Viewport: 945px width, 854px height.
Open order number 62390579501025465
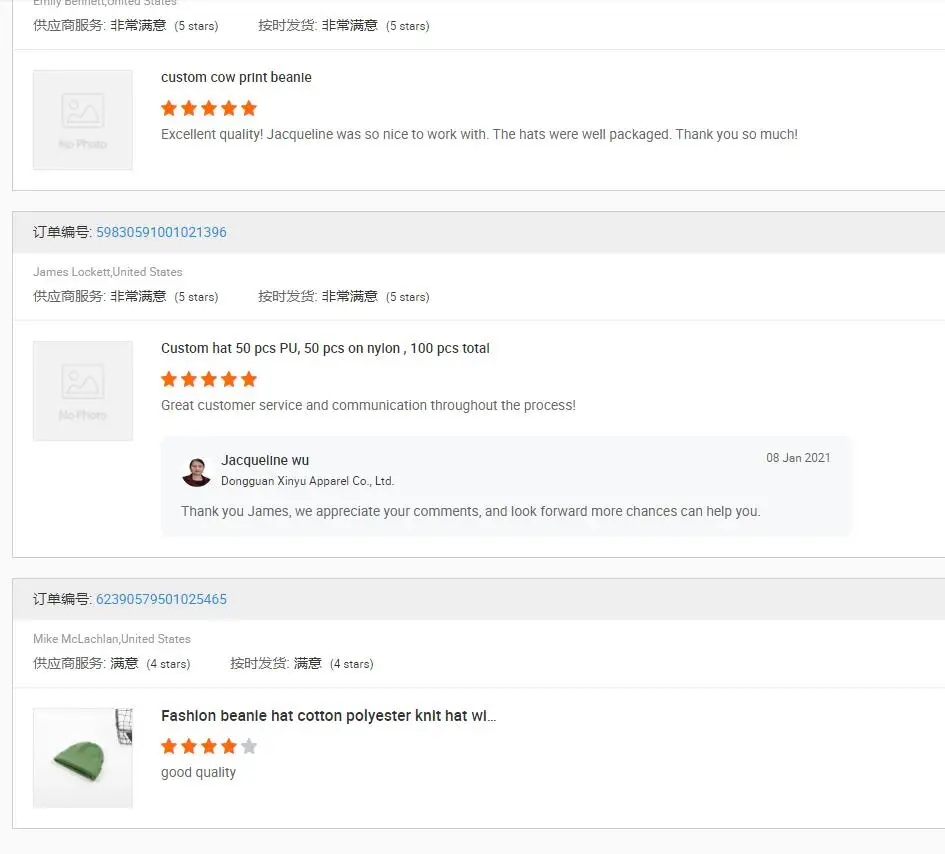tap(161, 599)
